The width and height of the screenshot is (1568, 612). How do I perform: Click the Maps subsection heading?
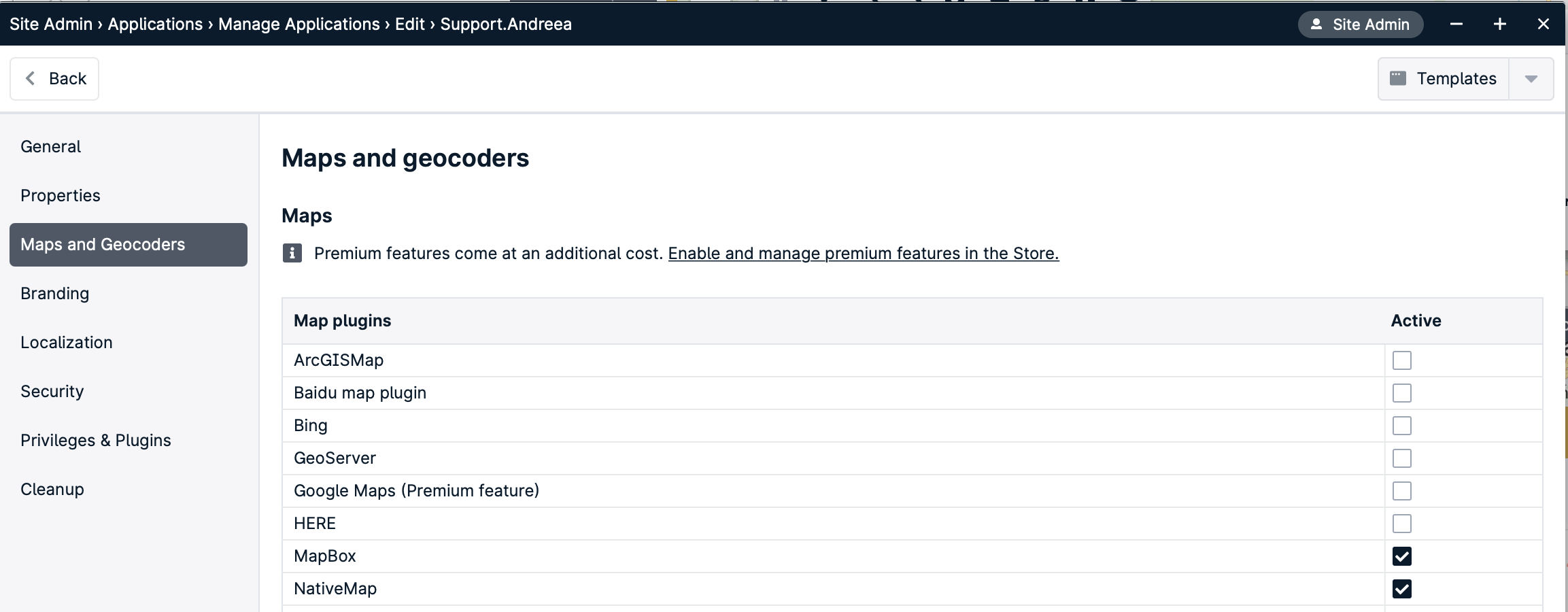(307, 216)
